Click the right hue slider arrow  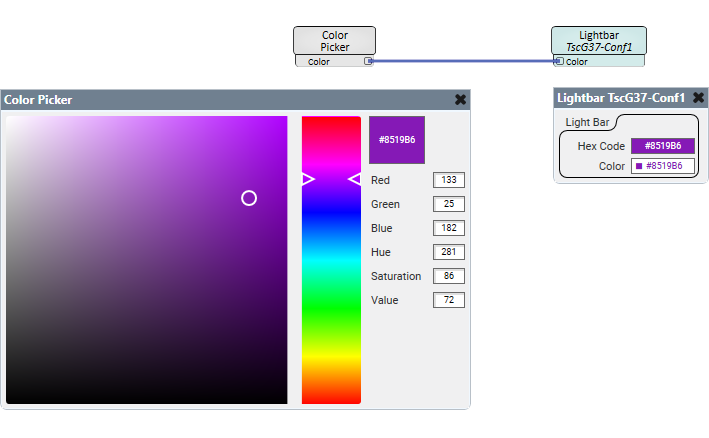[x=354, y=179]
